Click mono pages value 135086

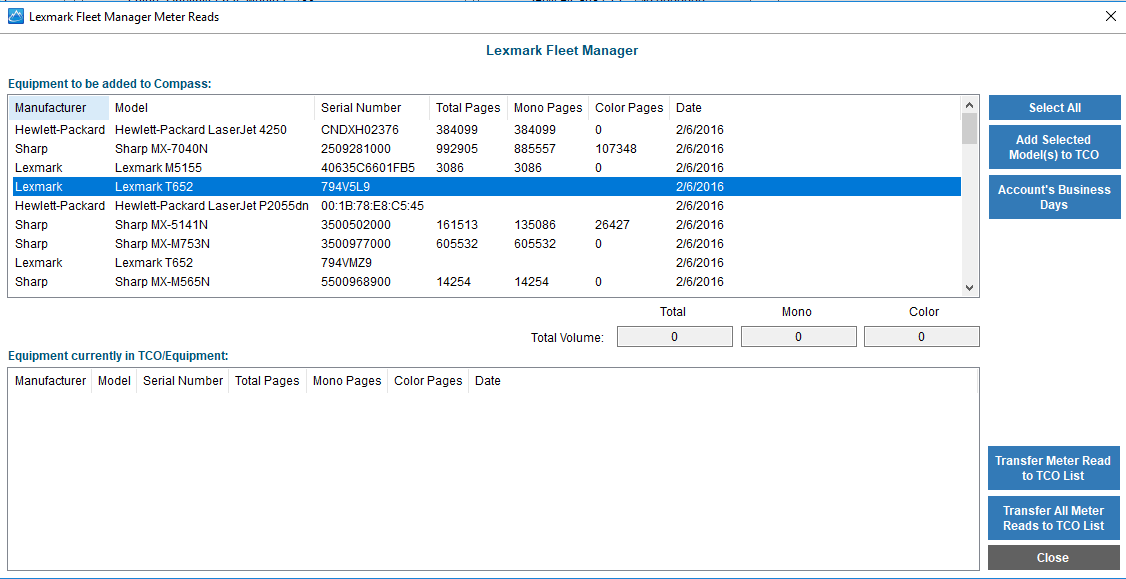click(536, 225)
